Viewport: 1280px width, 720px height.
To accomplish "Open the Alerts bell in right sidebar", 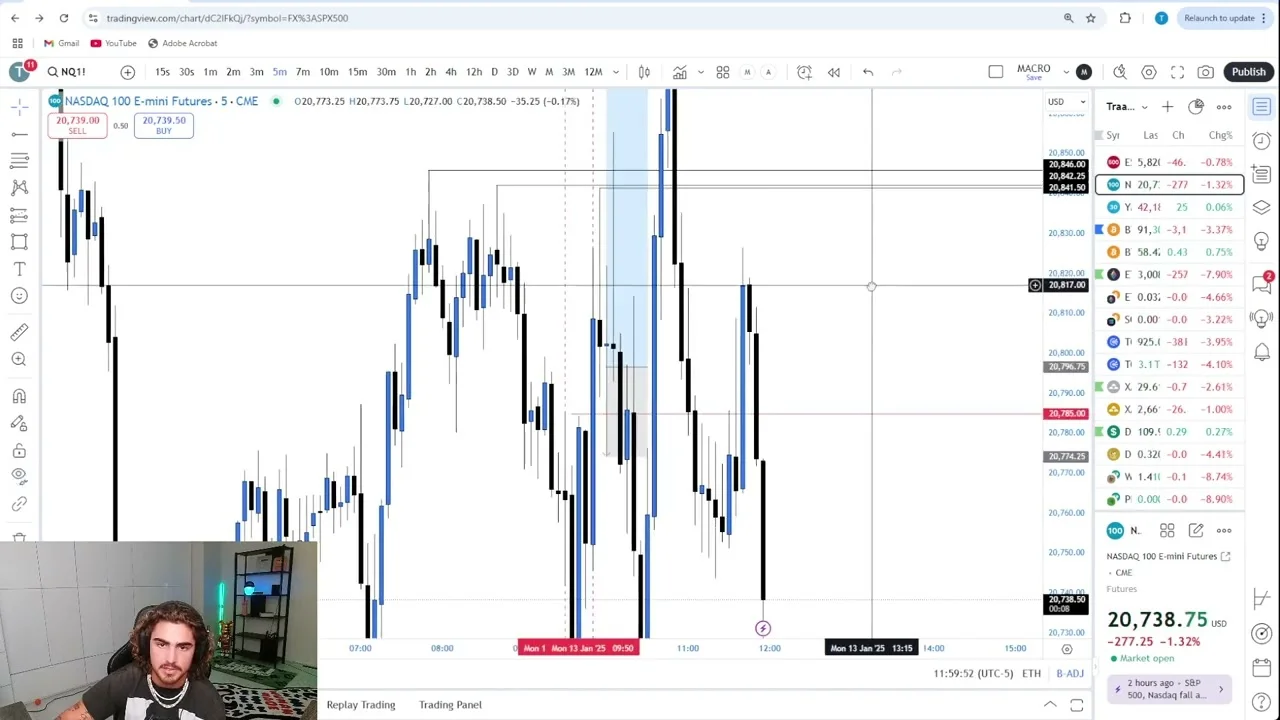I will [x=1262, y=352].
